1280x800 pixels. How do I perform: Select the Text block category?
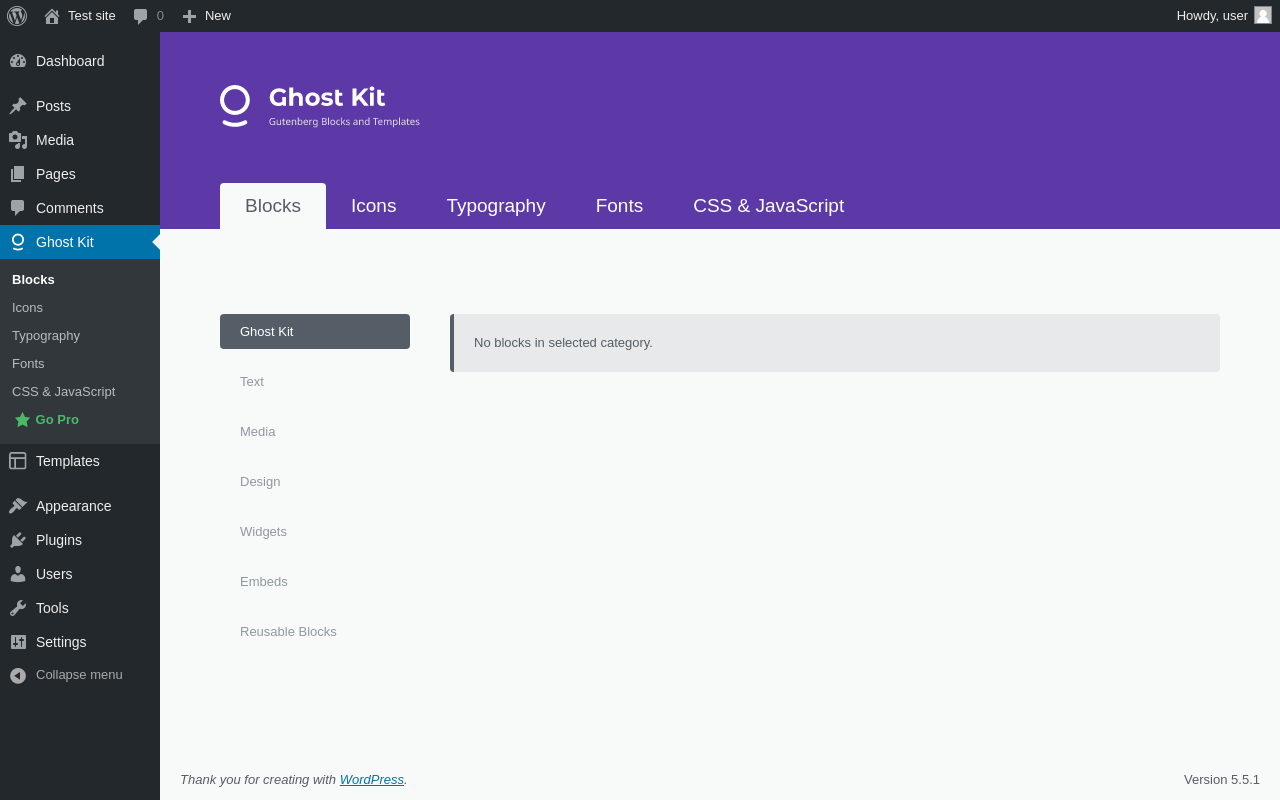(x=315, y=382)
